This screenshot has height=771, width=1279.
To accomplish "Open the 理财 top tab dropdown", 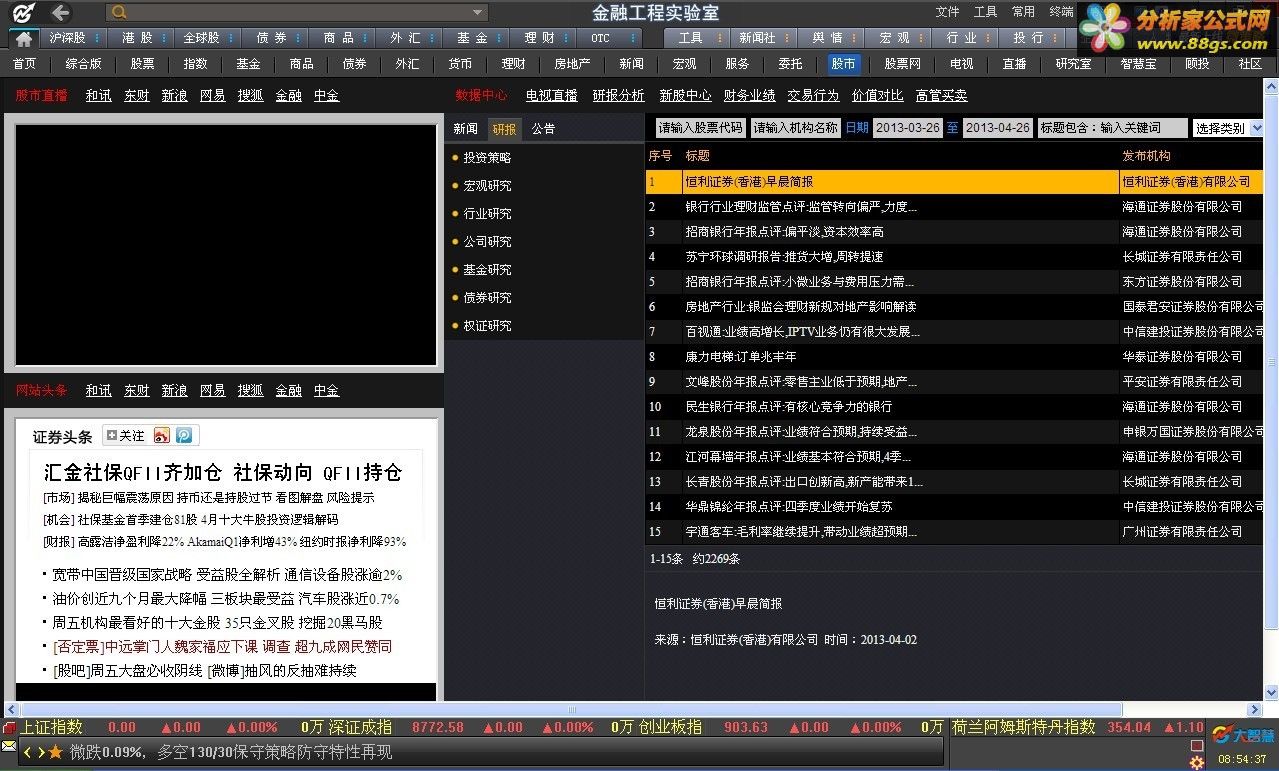I will tap(567, 38).
